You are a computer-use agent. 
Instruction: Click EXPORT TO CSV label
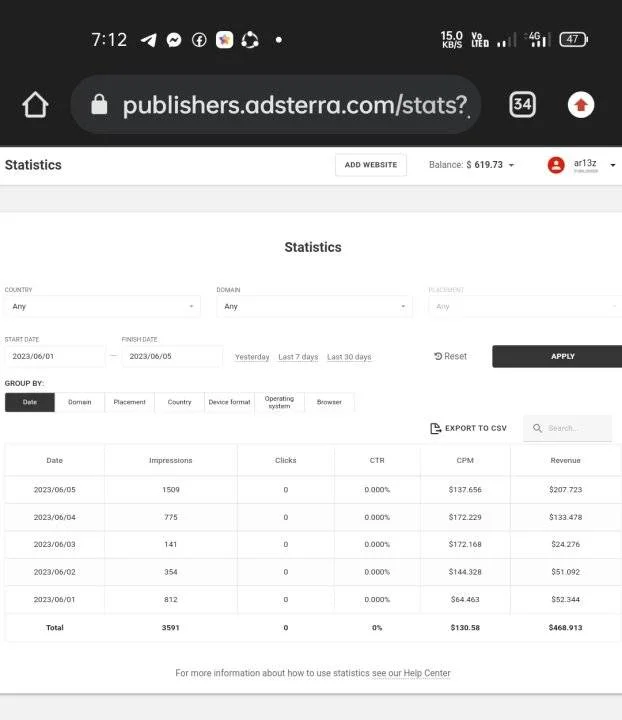click(x=476, y=428)
